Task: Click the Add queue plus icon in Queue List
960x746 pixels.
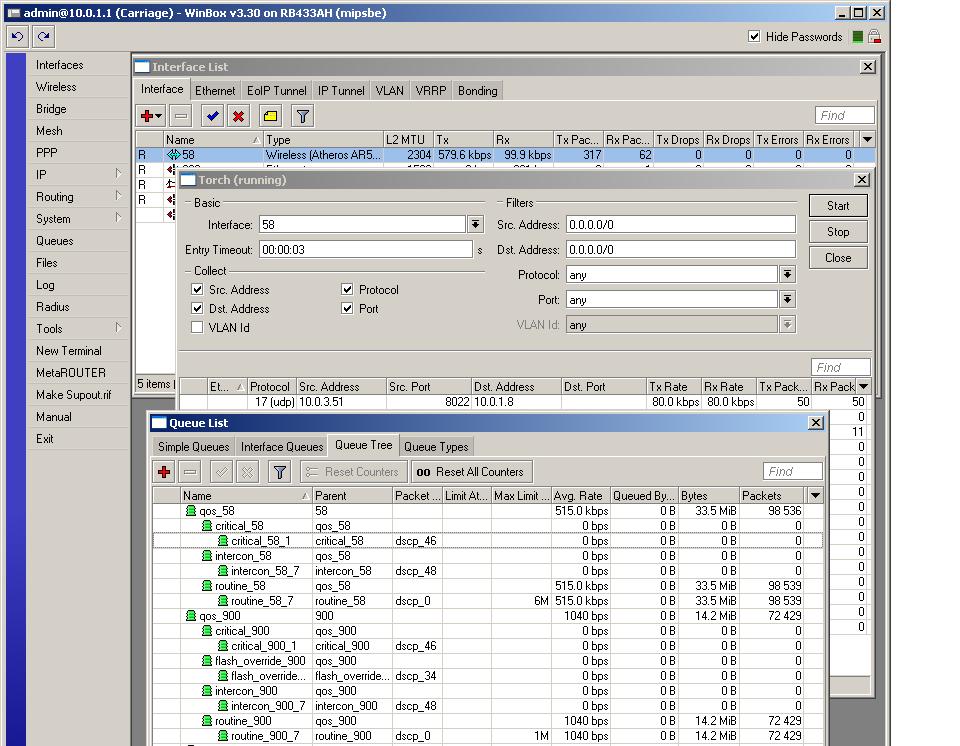Action: coord(163,471)
